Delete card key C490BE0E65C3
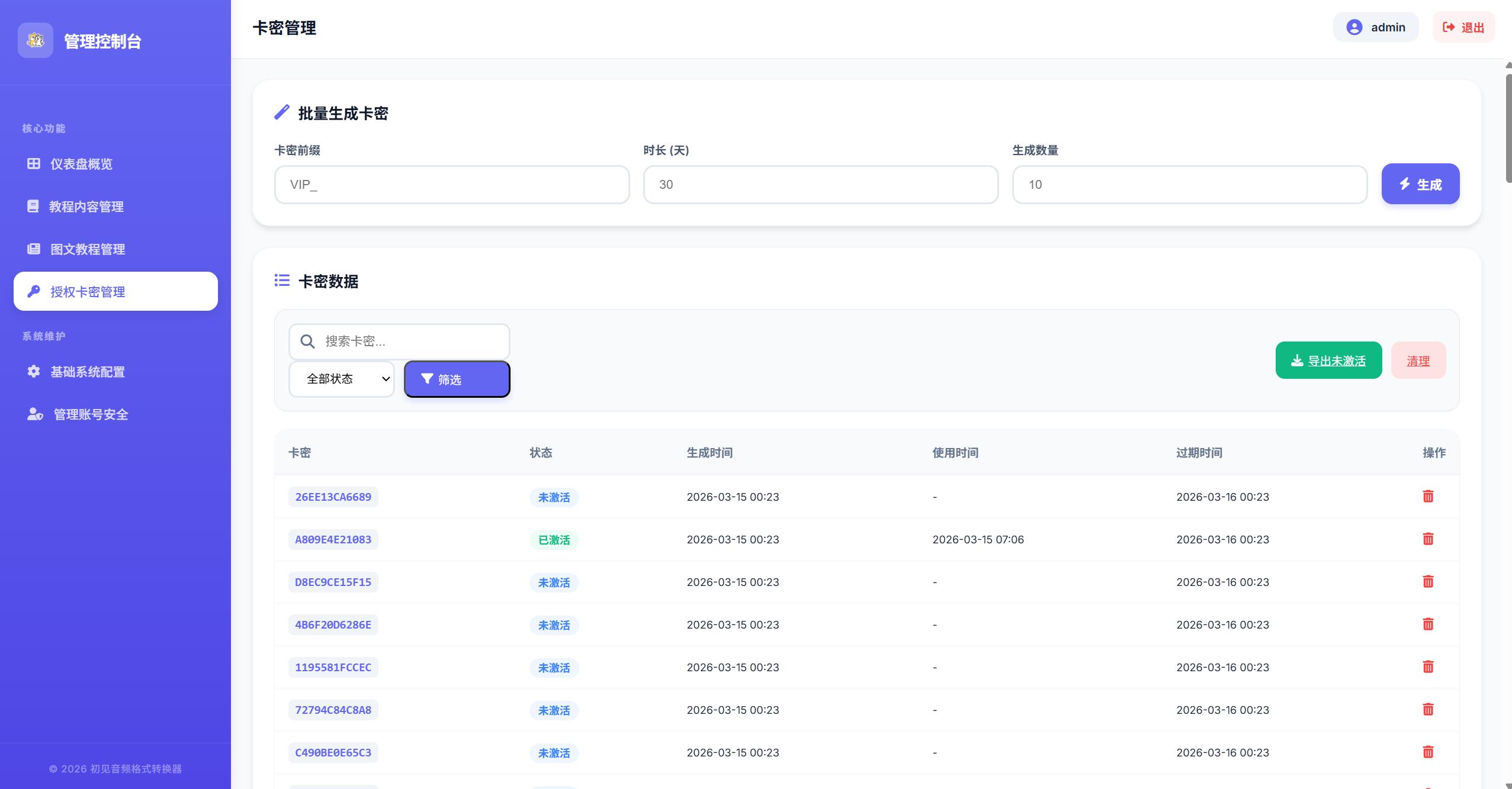 click(x=1428, y=752)
